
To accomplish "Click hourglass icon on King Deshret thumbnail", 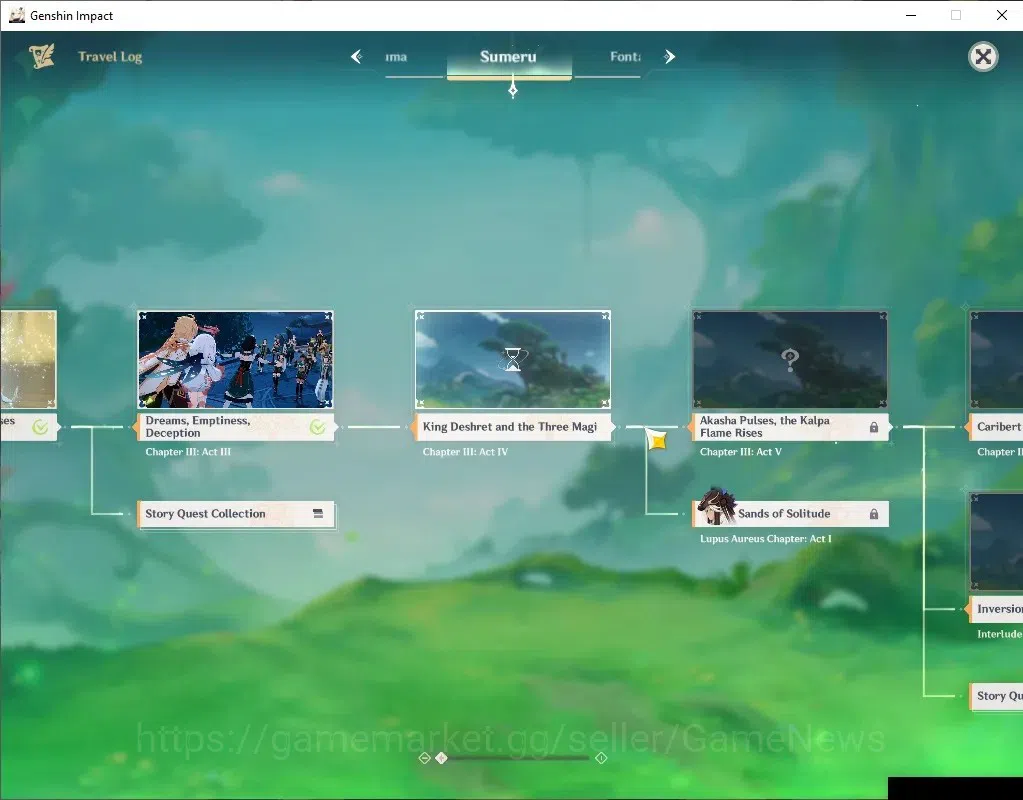I will click(x=513, y=359).
